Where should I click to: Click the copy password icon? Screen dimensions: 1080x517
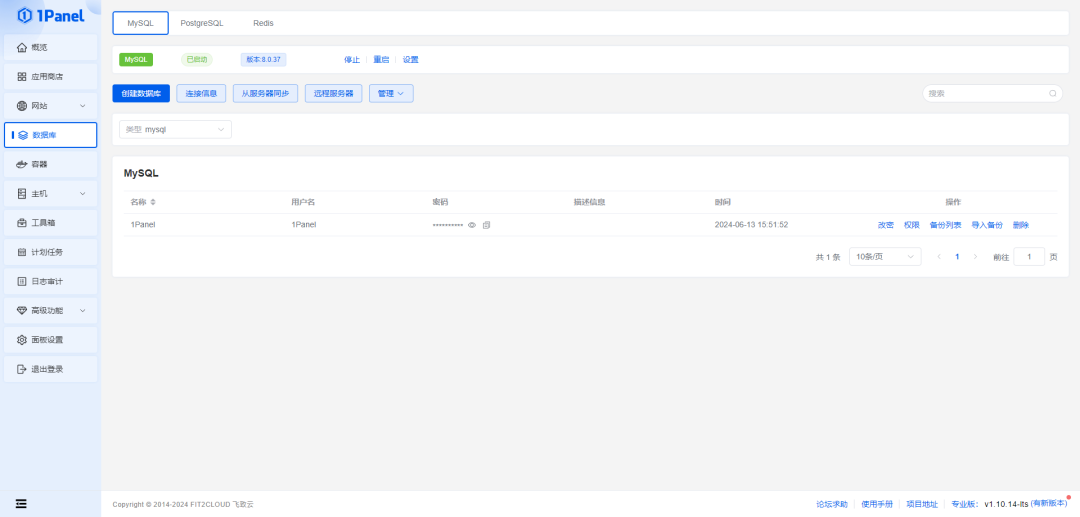click(487, 225)
